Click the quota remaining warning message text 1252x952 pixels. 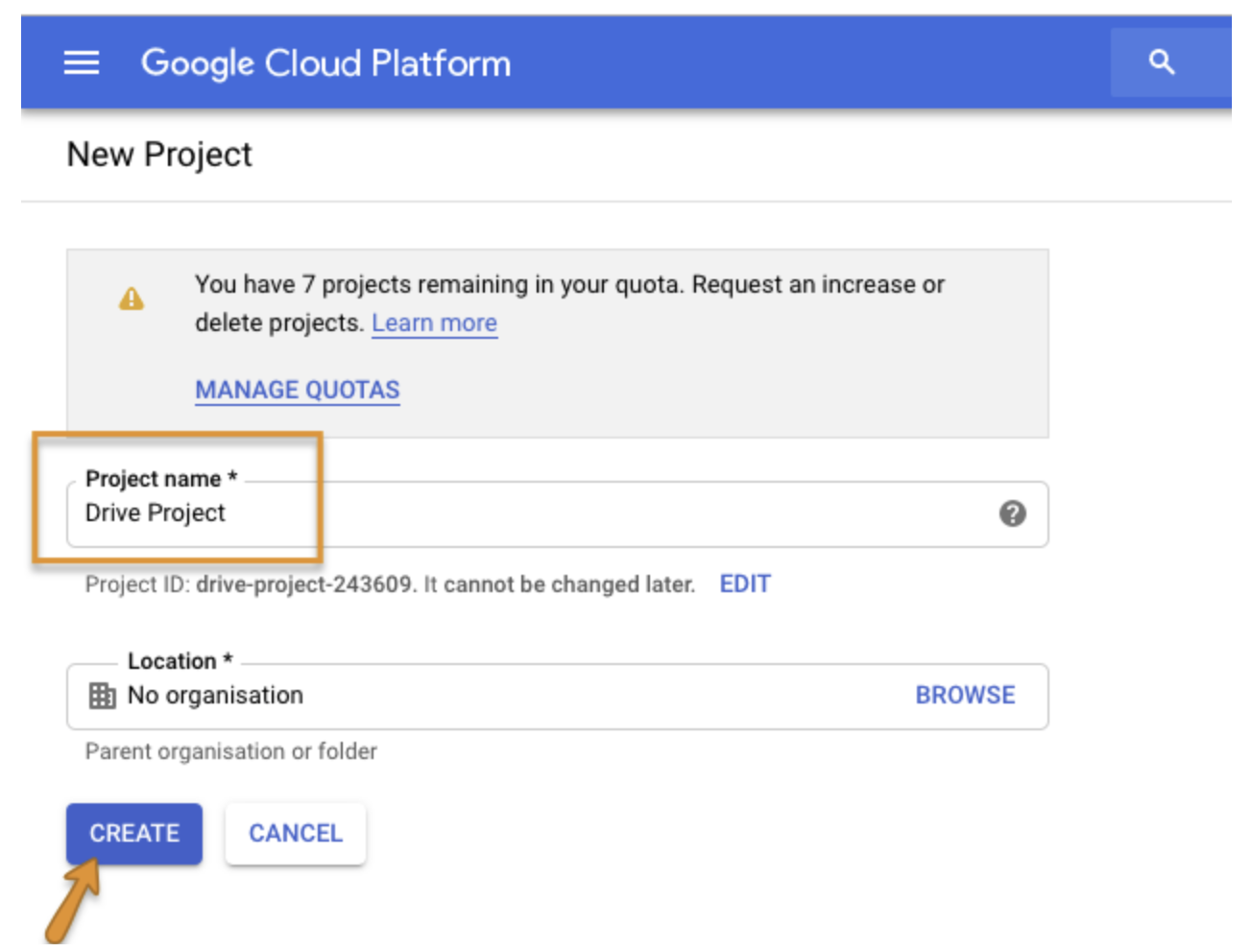coord(569,285)
